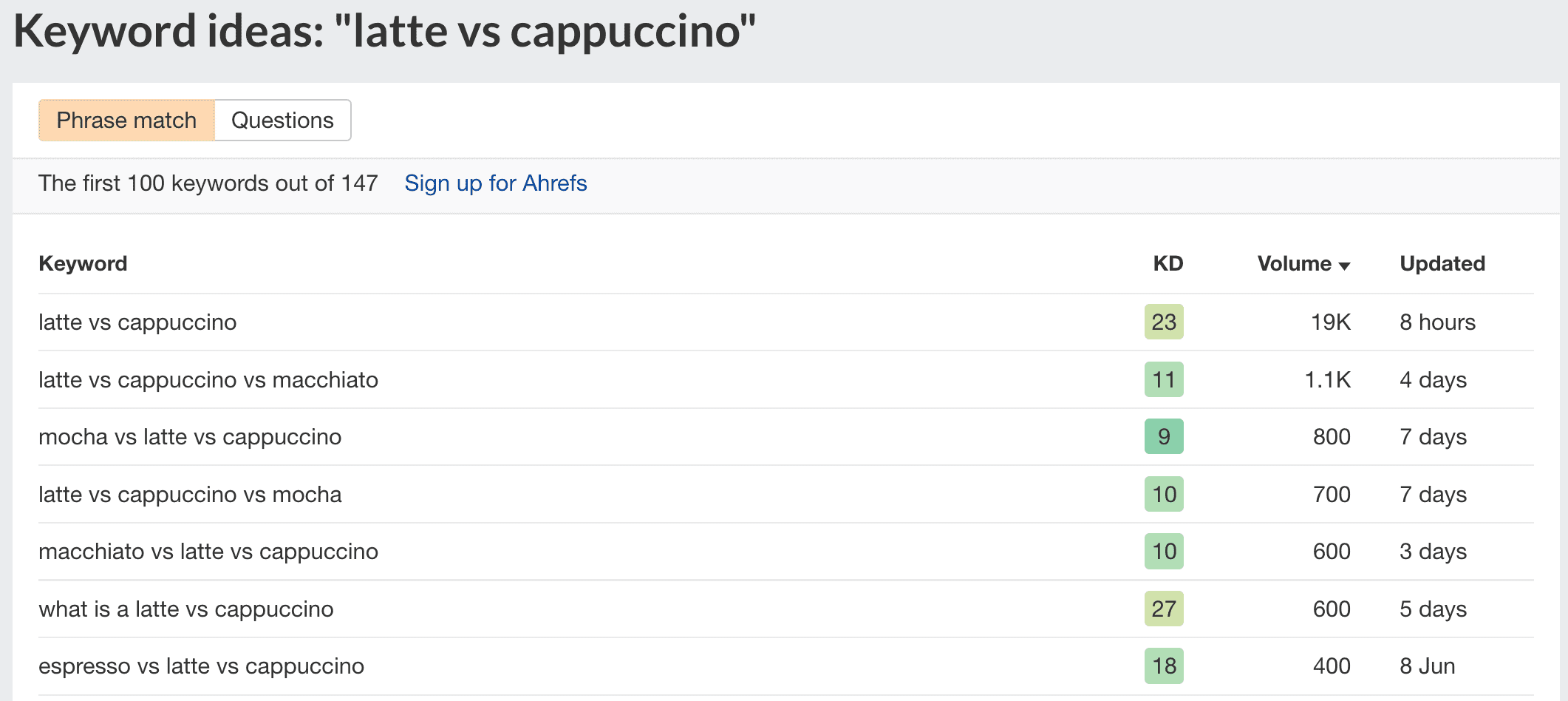The width and height of the screenshot is (1568, 701).
Task: Open the Questions tab
Action: click(x=282, y=121)
